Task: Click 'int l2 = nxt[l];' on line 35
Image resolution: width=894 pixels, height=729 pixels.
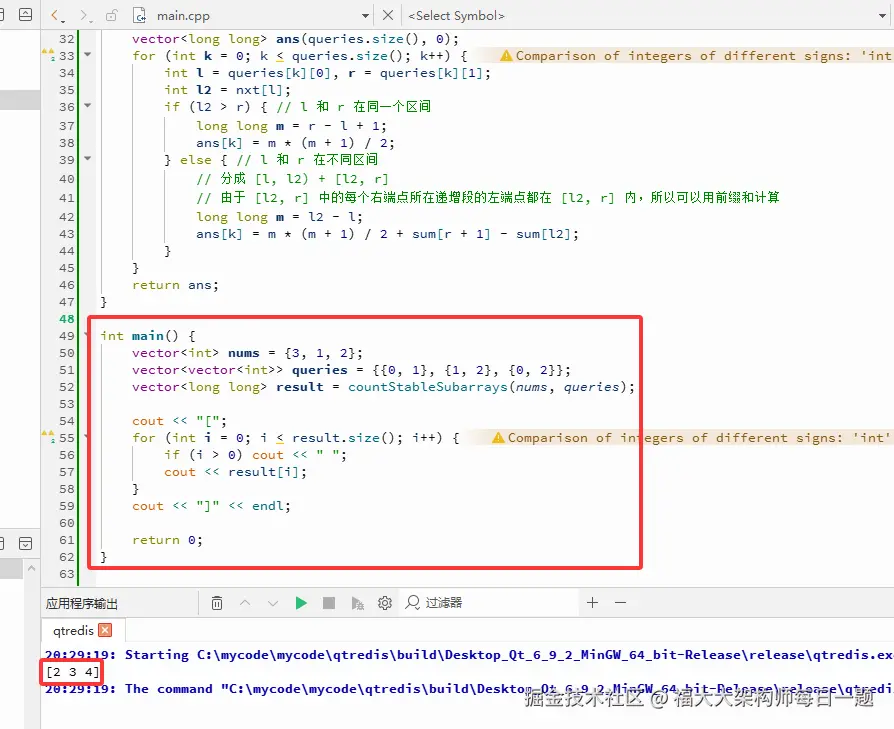Action: pyautogui.click(x=227, y=90)
